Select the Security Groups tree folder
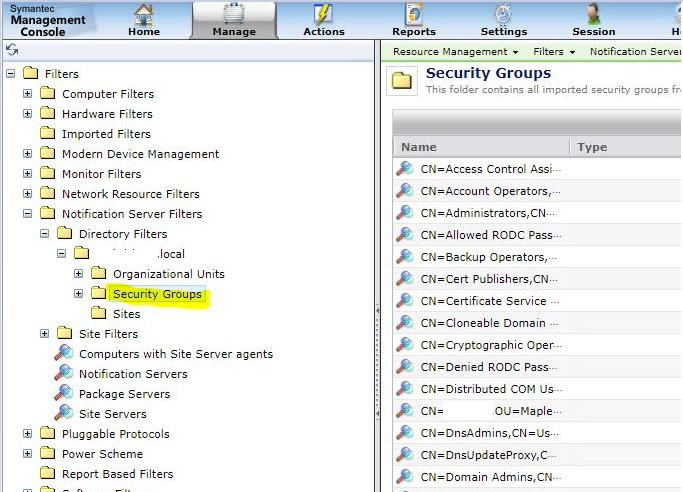This screenshot has height=492, width=683. (157, 294)
